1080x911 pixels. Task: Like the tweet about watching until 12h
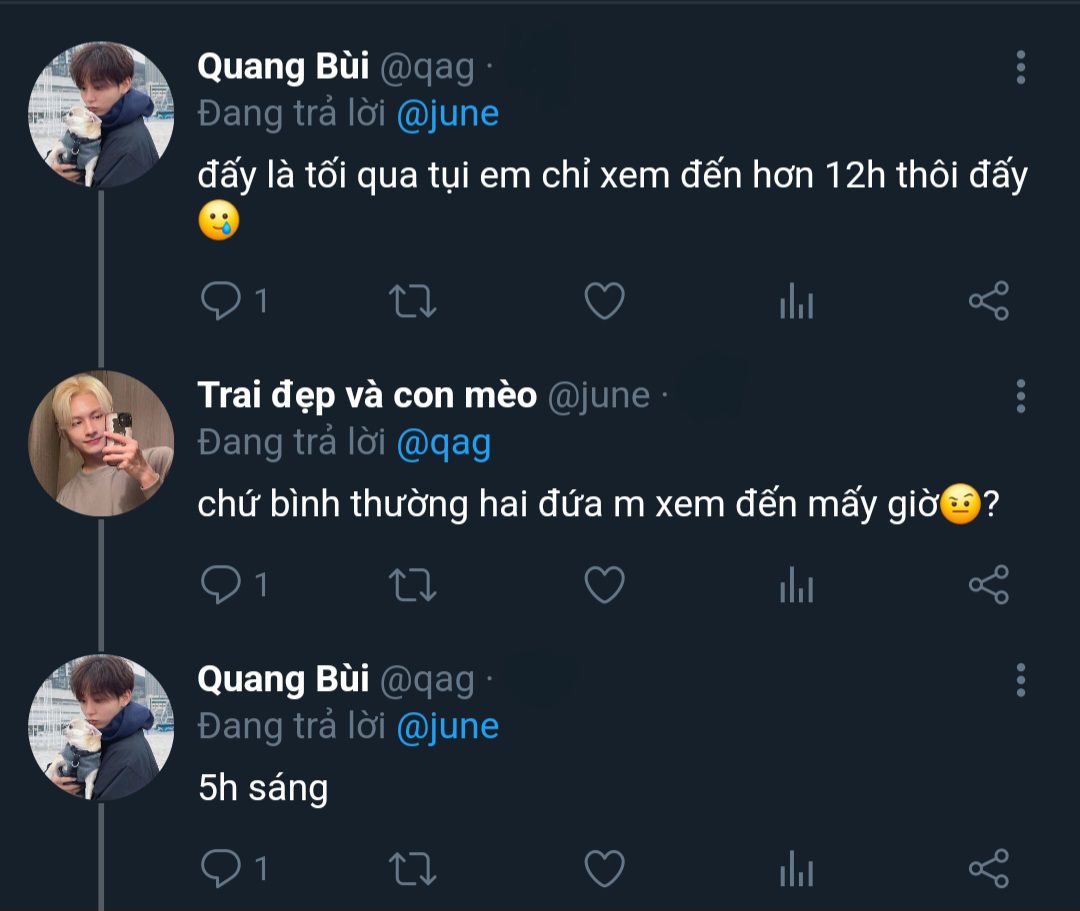click(x=604, y=301)
